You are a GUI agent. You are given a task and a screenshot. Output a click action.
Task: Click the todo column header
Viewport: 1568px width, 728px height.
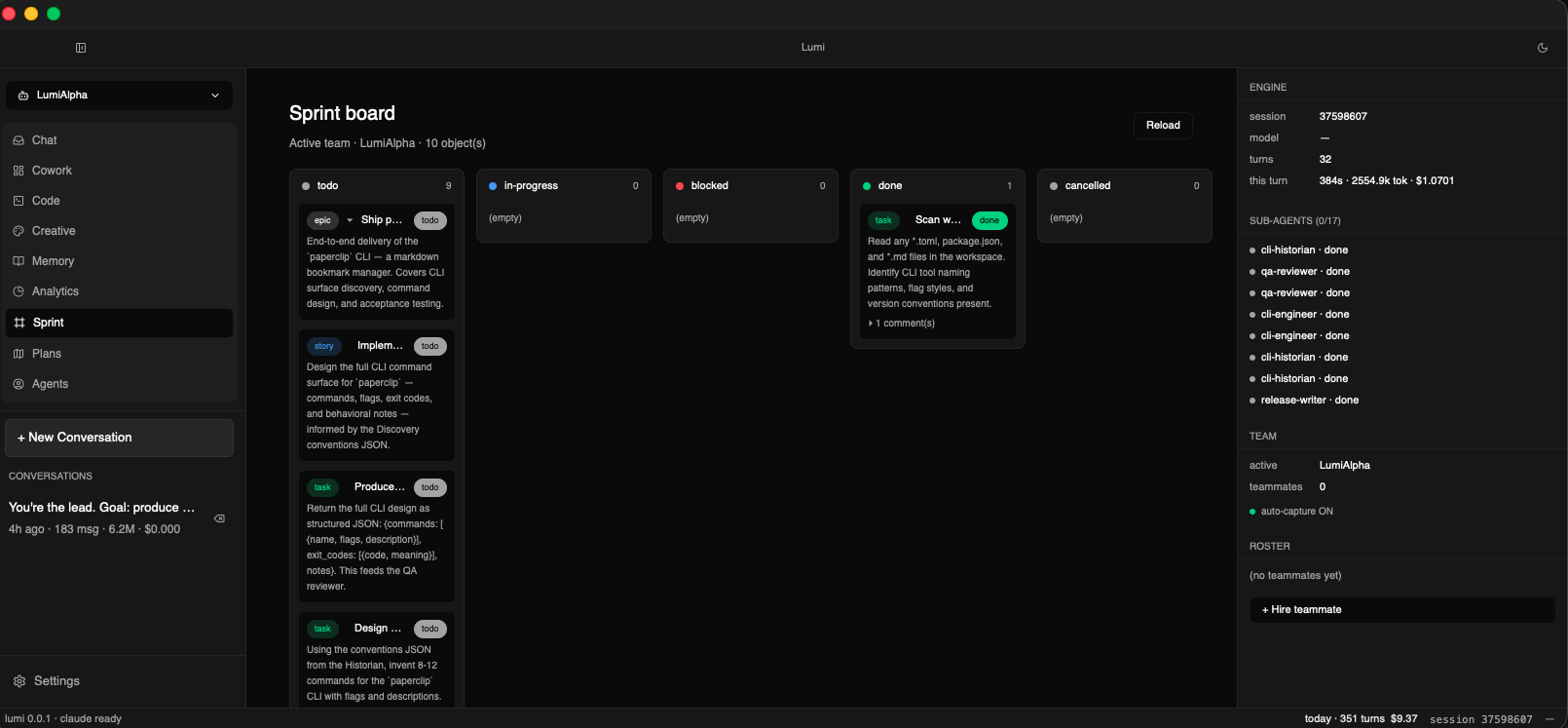tap(376, 186)
